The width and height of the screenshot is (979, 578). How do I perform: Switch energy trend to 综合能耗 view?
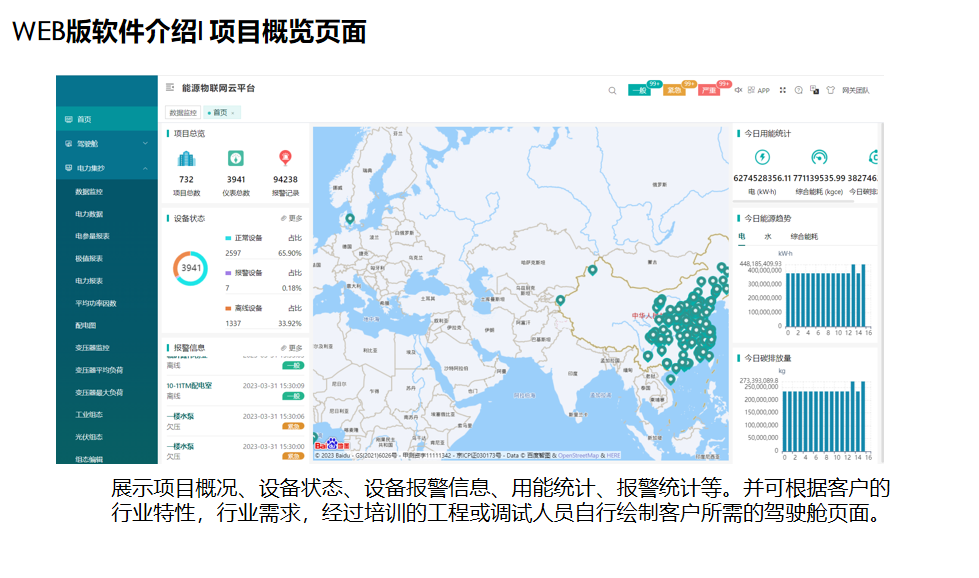[804, 235]
